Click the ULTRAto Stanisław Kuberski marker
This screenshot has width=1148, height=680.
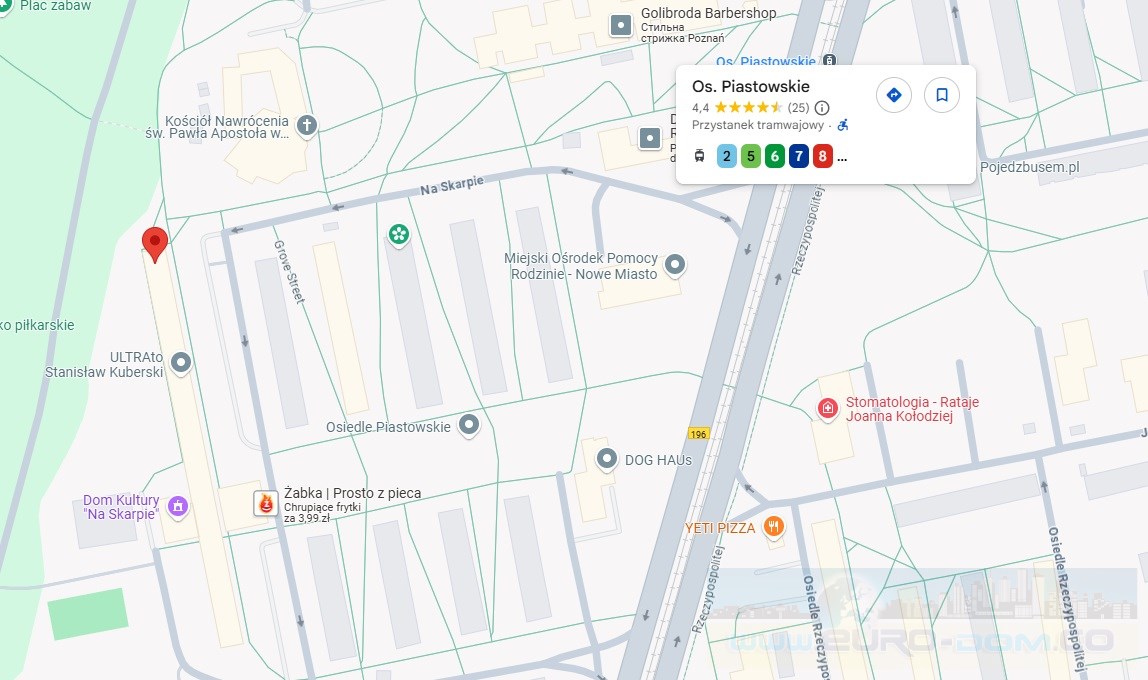click(x=181, y=363)
